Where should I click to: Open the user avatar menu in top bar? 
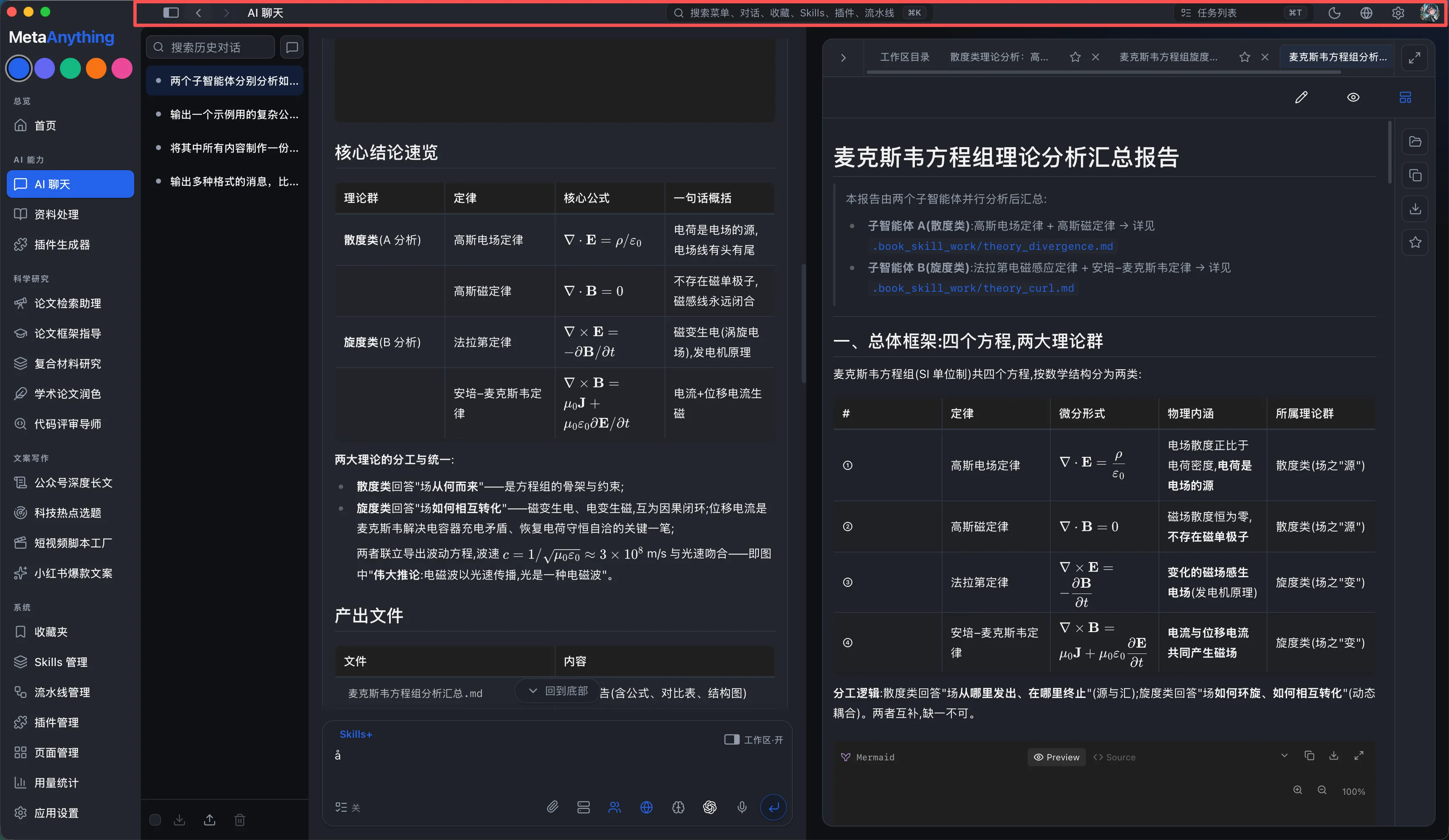tap(1428, 13)
